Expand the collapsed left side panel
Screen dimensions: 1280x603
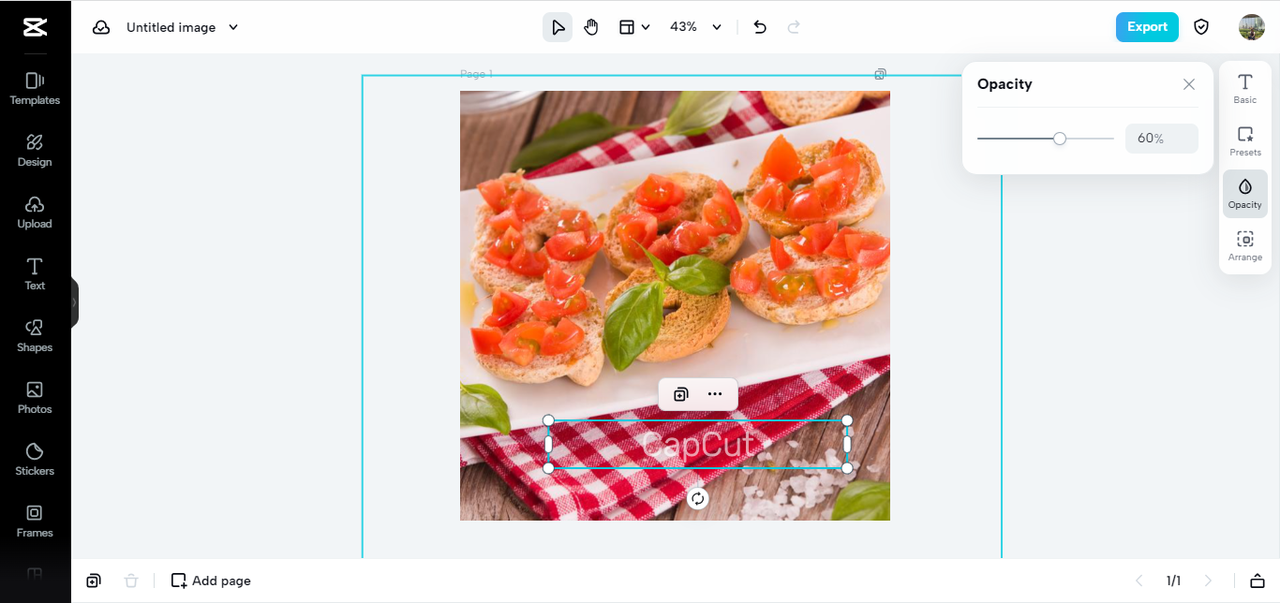(74, 302)
